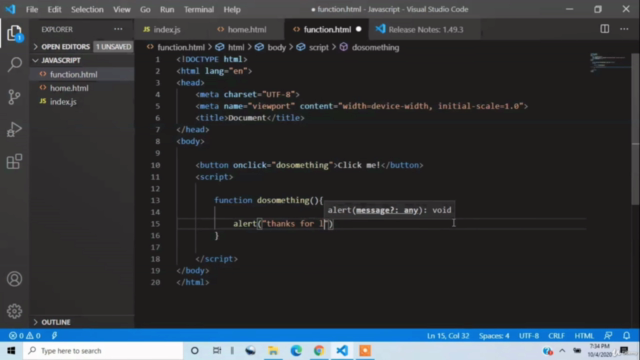Screen dimensions: 640x360
Task: Open the Selection menu
Action: 87,9
